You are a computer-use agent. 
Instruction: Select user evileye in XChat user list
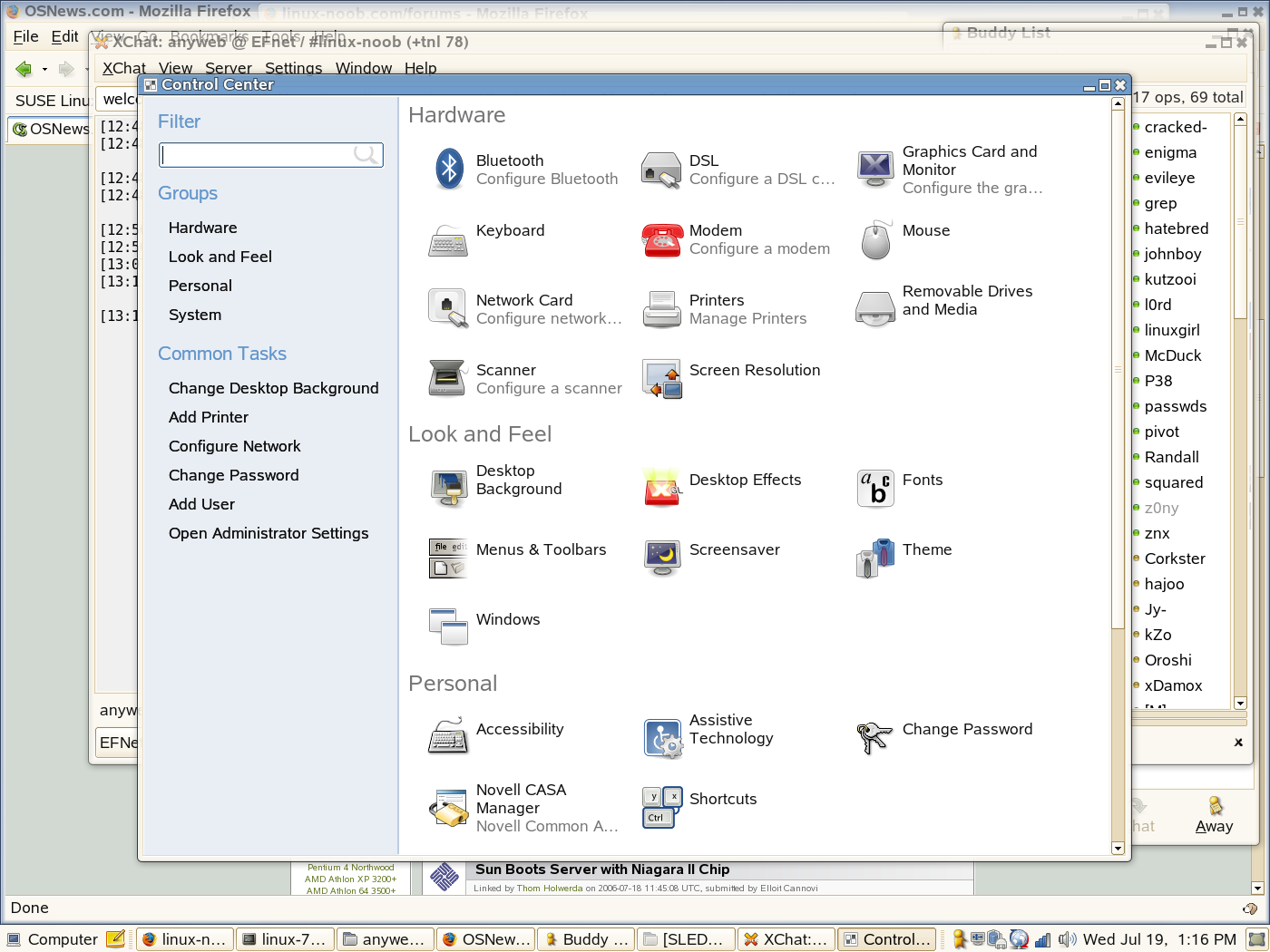(1169, 178)
